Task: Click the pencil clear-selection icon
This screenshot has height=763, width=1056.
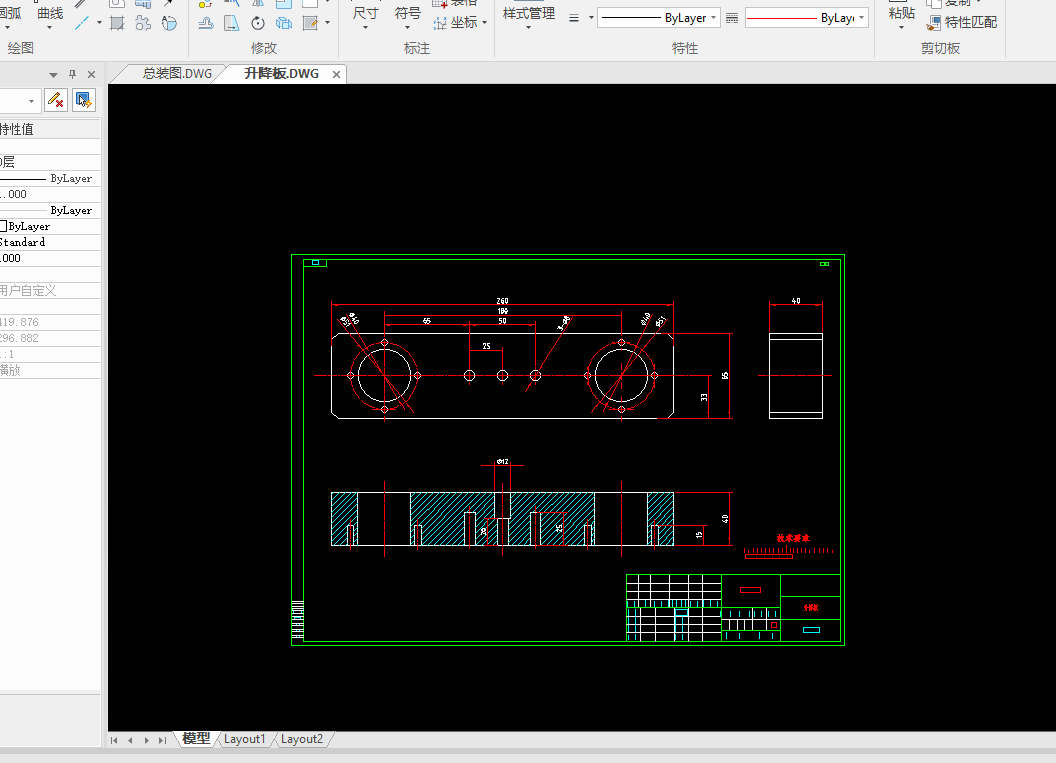Action: click(56, 100)
